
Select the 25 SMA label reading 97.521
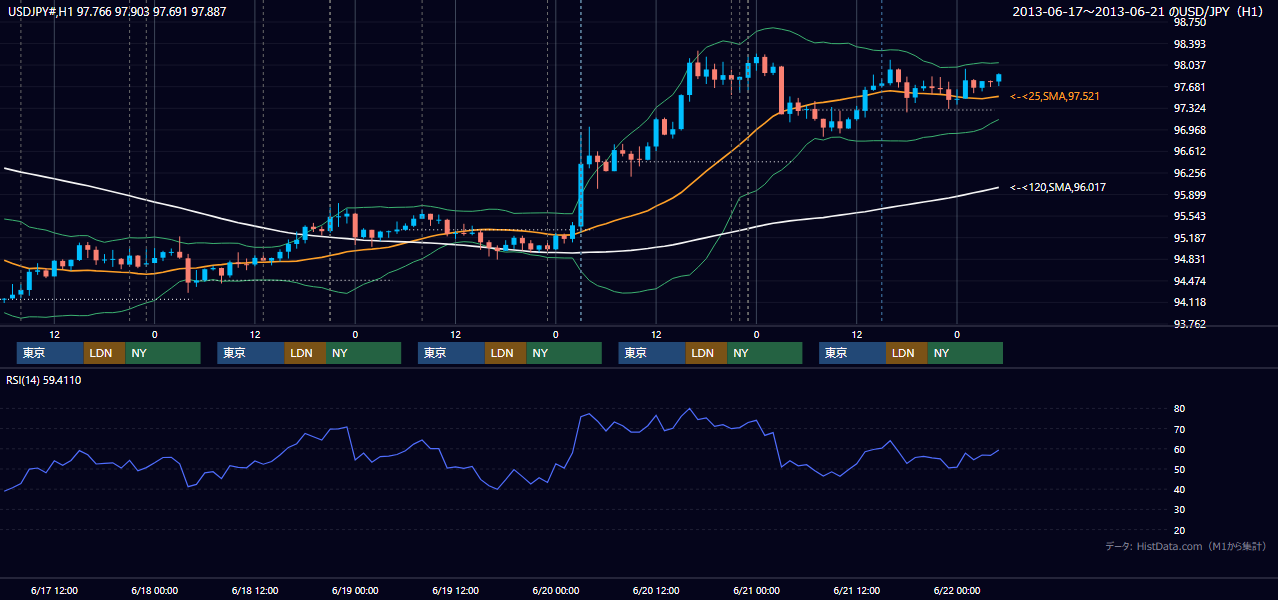(1055, 96)
